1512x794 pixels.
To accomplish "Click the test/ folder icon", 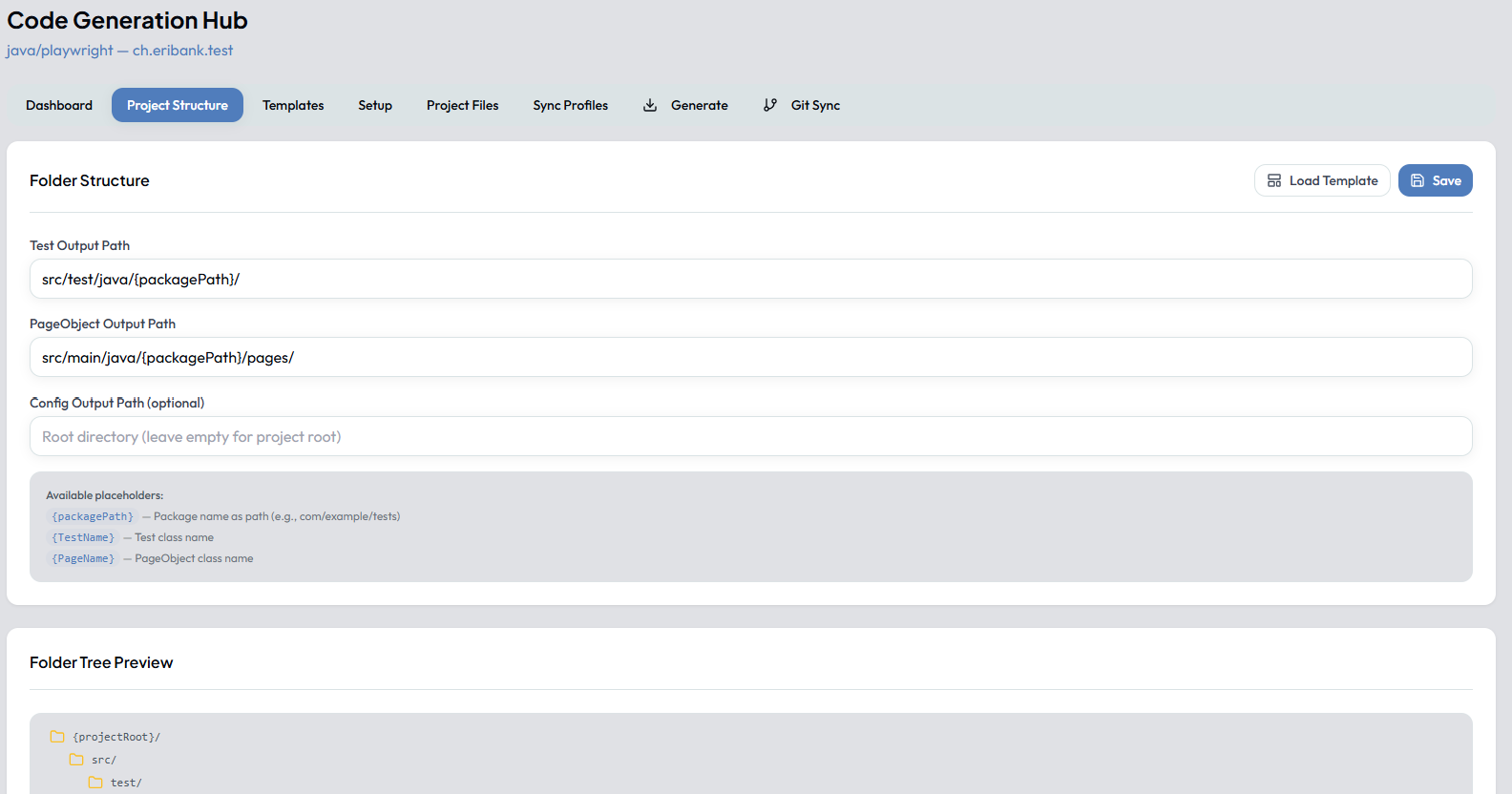I will [95, 783].
